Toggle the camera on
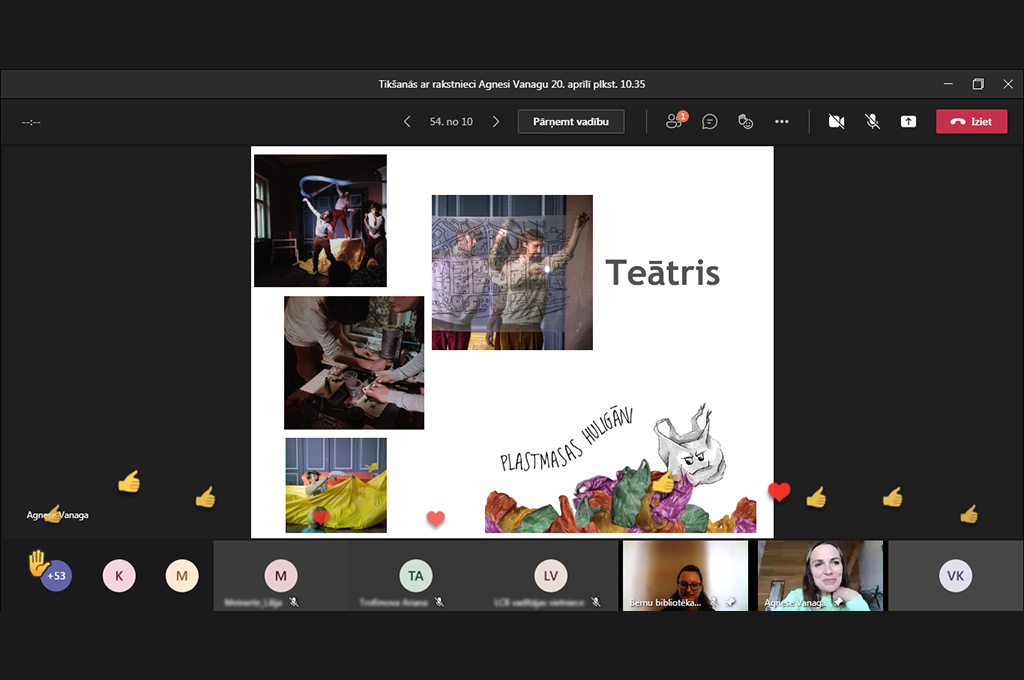This screenshot has width=1024, height=680. pos(837,121)
